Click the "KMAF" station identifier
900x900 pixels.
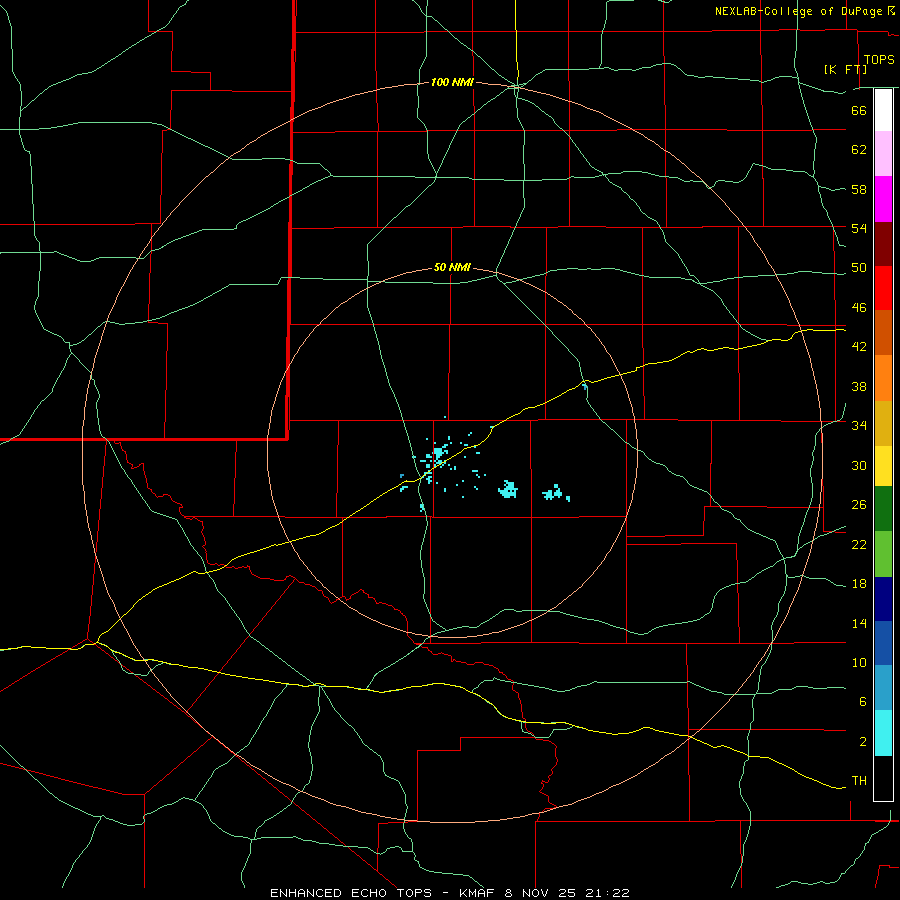[479, 893]
